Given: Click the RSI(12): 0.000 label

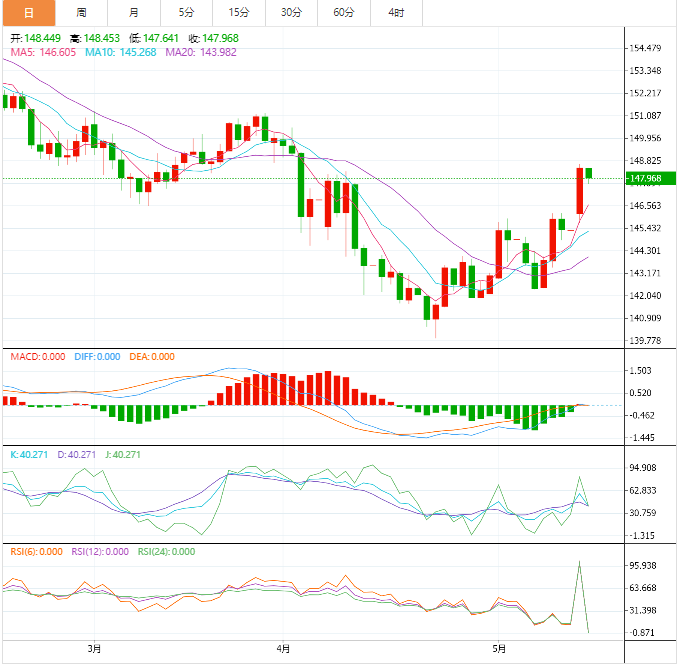Looking at the screenshot, I should pyautogui.click(x=100, y=552).
